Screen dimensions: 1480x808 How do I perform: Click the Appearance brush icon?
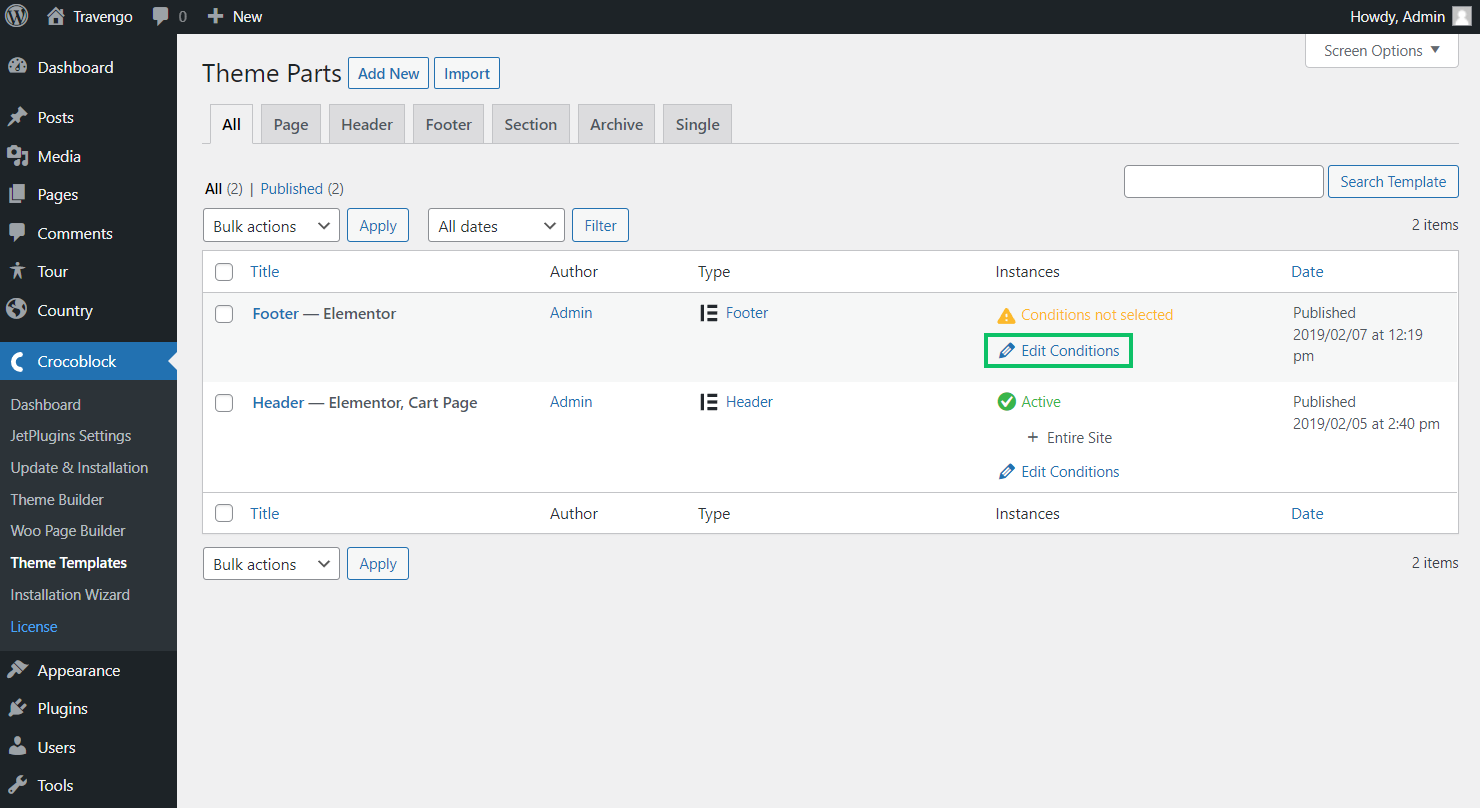click(17, 670)
